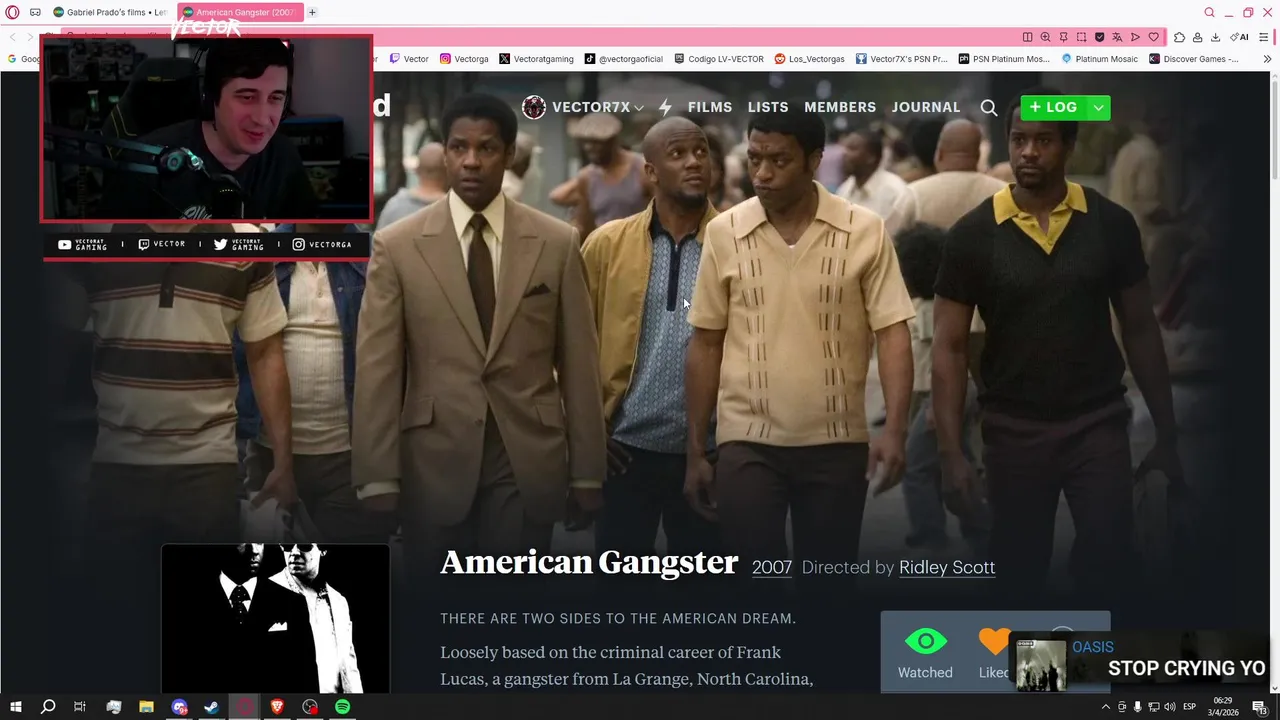Open the extensions cube icon

pyautogui.click(x=1179, y=37)
